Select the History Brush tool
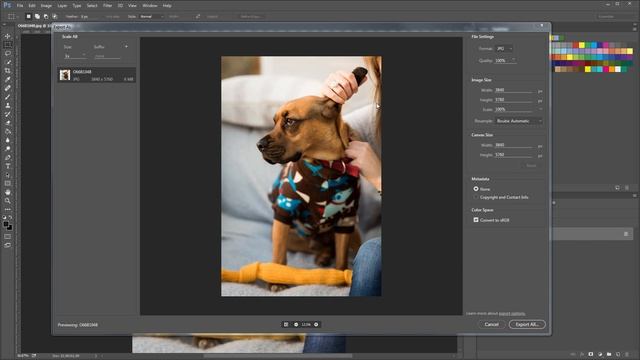The width and height of the screenshot is (640, 360). pyautogui.click(x=8, y=114)
